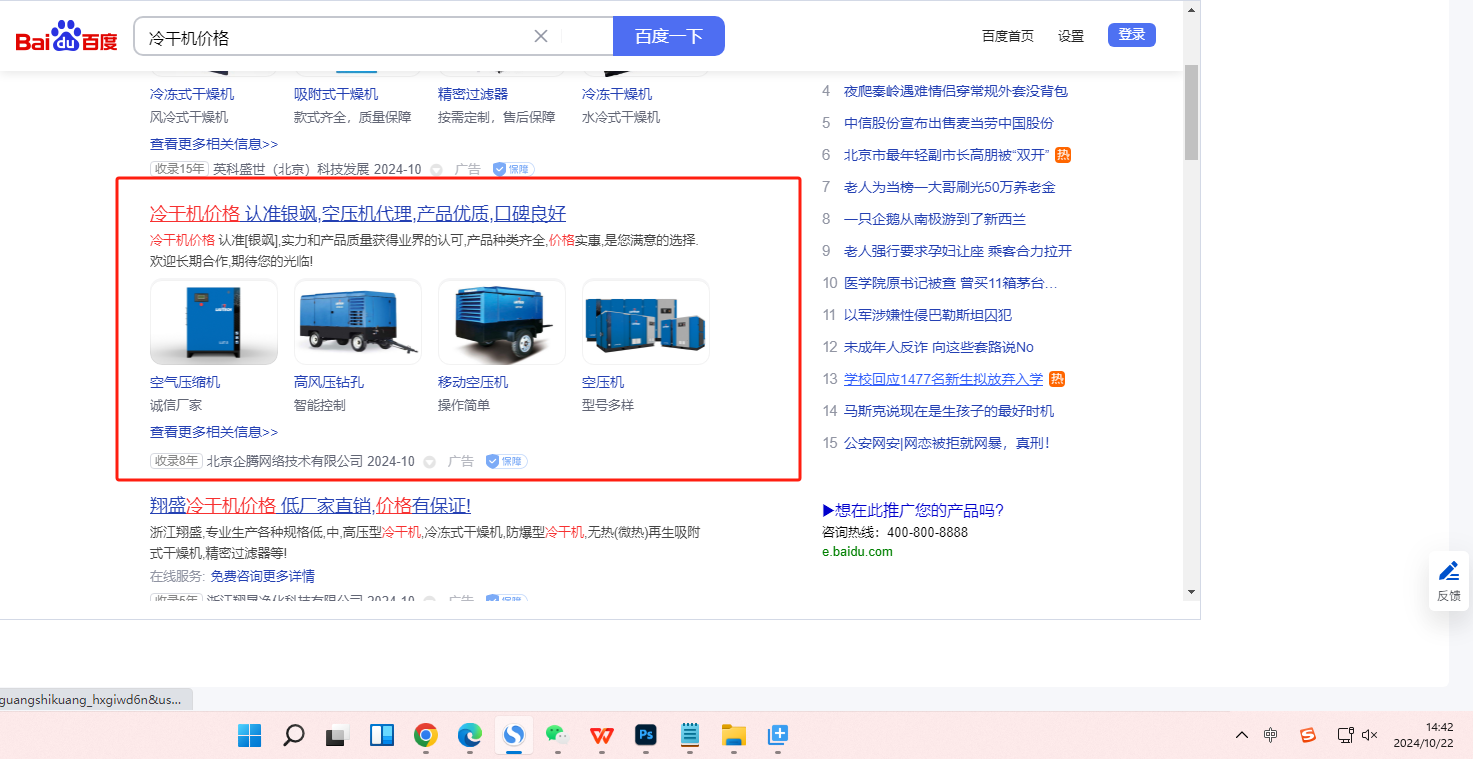Screen dimensions: 1473x759
Task: Click the page's vertical scrollbar thumb
Action: coord(1190,110)
